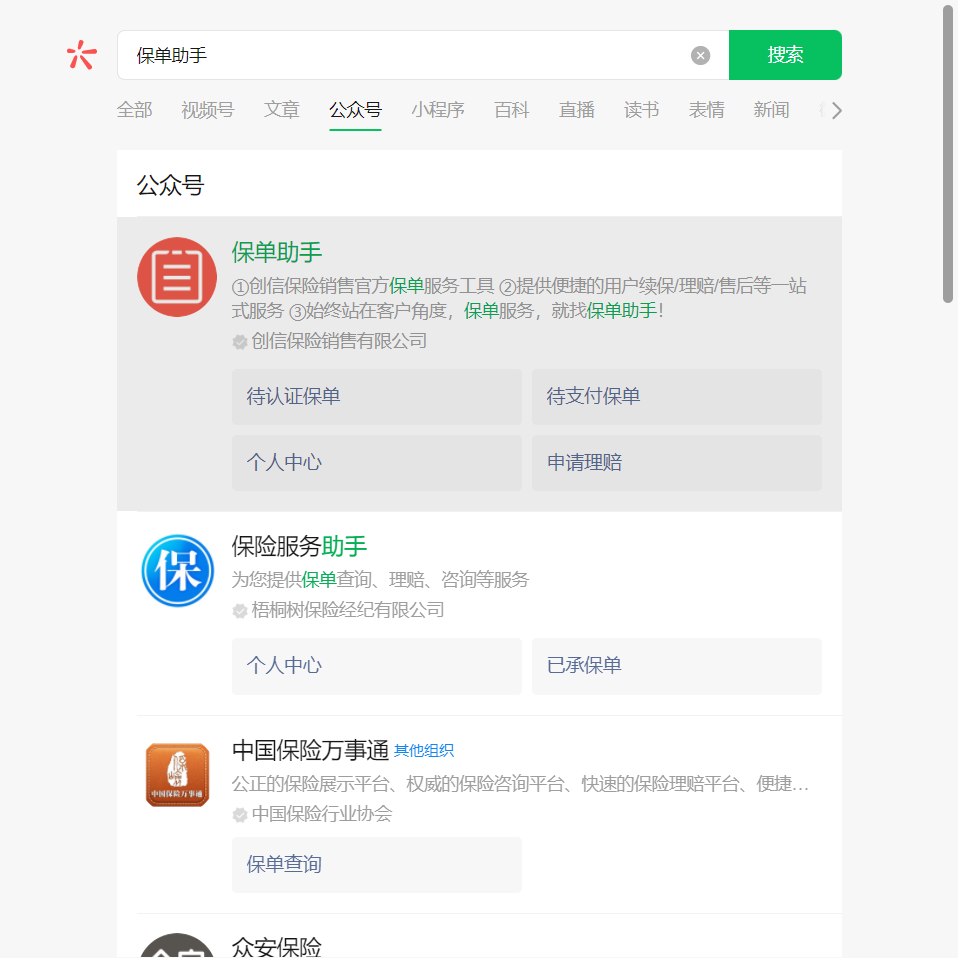This screenshot has width=958, height=958.
Task: Open the 保险服务助手 account title
Action: [299, 546]
